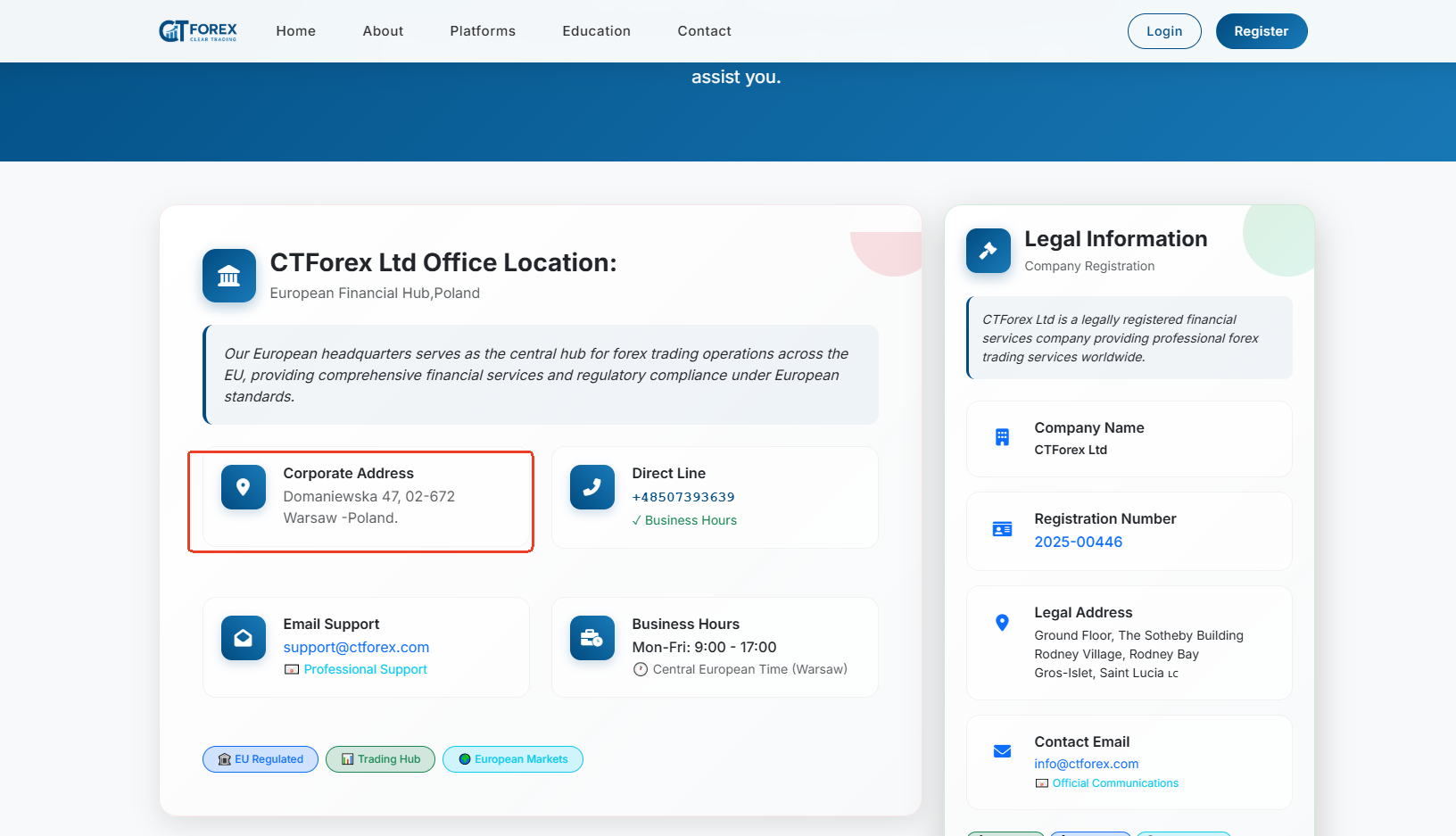Click the Email Support envelope icon
This screenshot has height=836, width=1456.
[x=244, y=638]
